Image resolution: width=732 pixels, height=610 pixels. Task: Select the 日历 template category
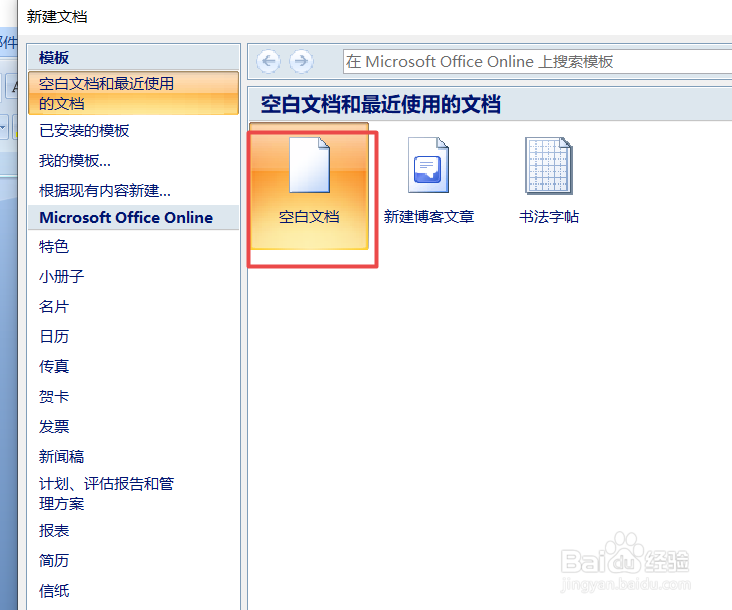click(54, 337)
